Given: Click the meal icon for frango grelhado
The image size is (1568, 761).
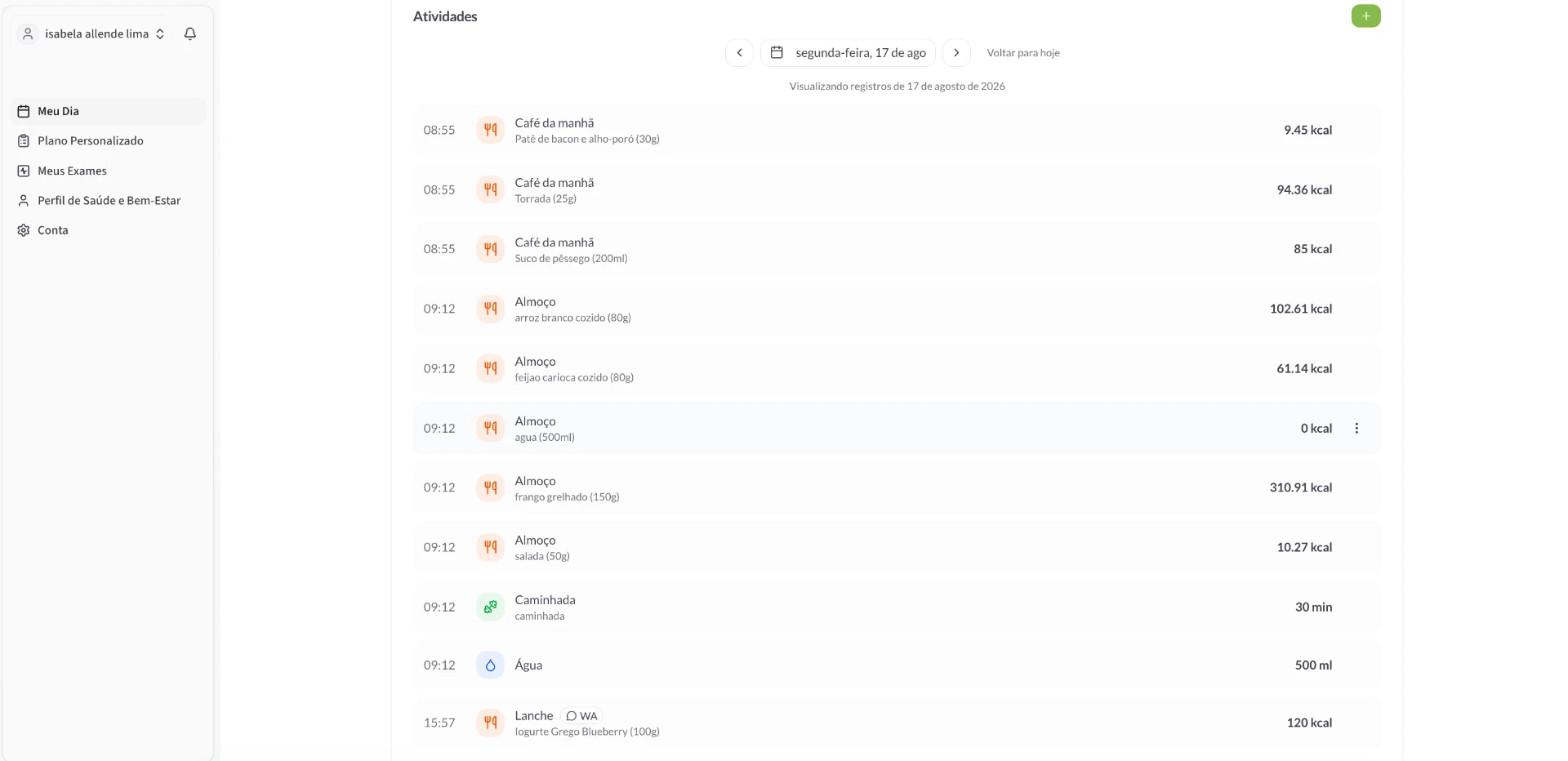Looking at the screenshot, I should click(490, 487).
